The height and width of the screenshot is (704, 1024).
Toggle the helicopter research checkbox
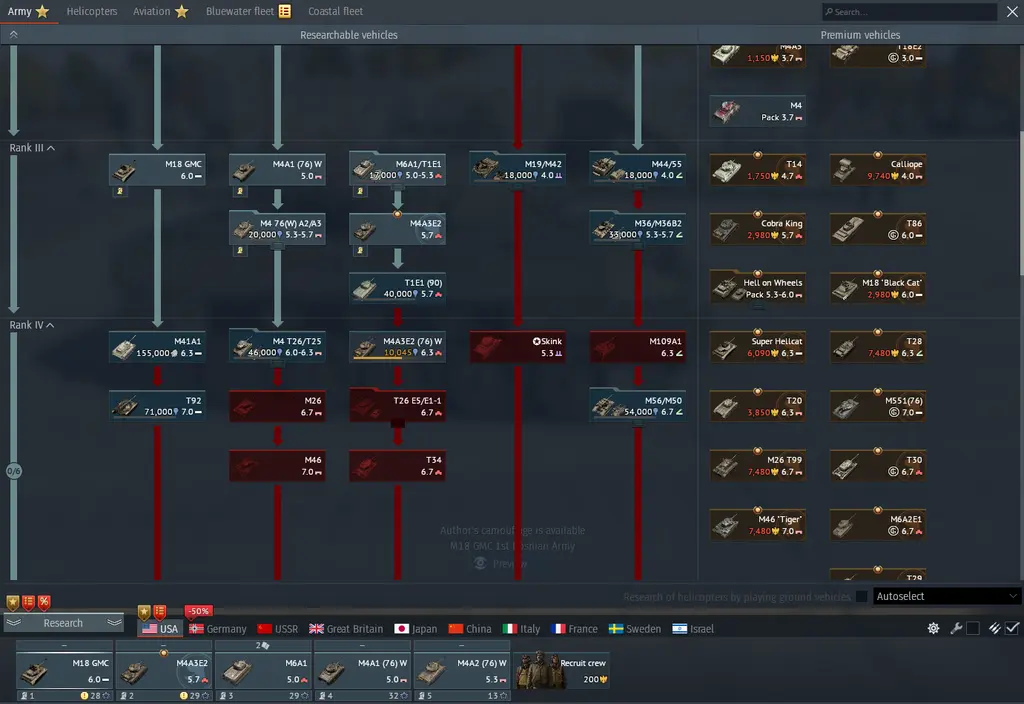(x=862, y=597)
